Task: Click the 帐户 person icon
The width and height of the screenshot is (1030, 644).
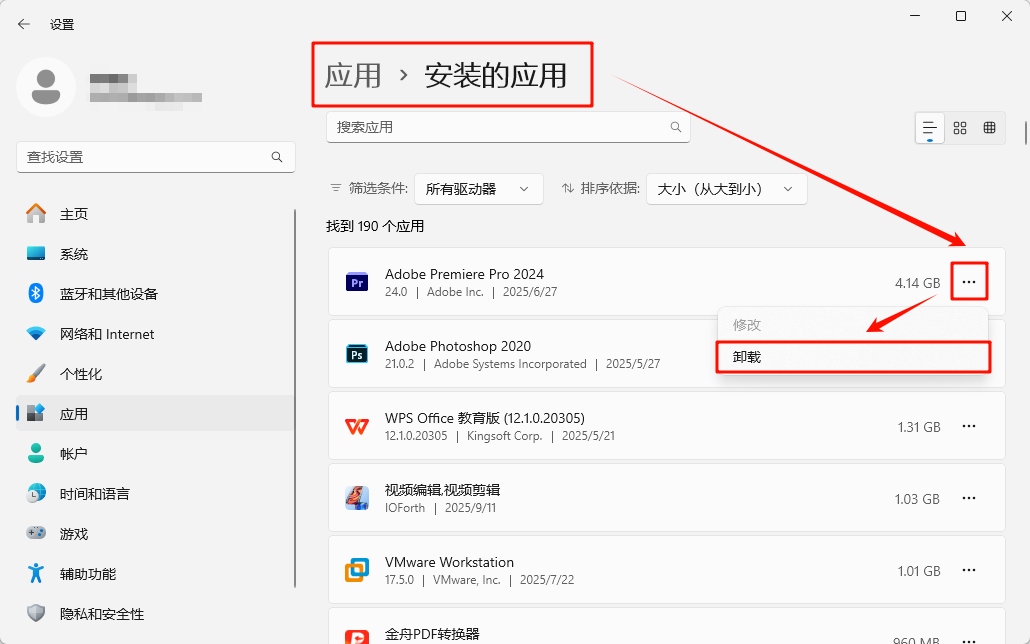Action: 36,453
